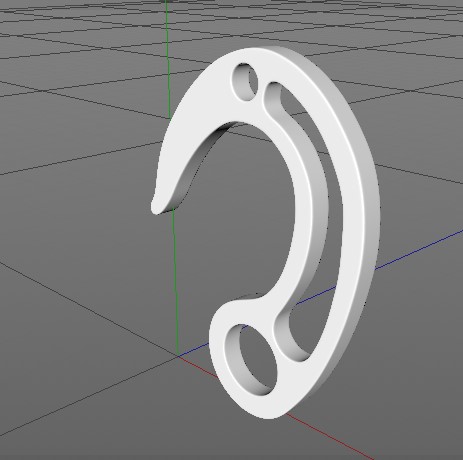This screenshot has width=463, height=460.
Task: Select the large circular hole at the bottom
Action: pyautogui.click(x=251, y=360)
